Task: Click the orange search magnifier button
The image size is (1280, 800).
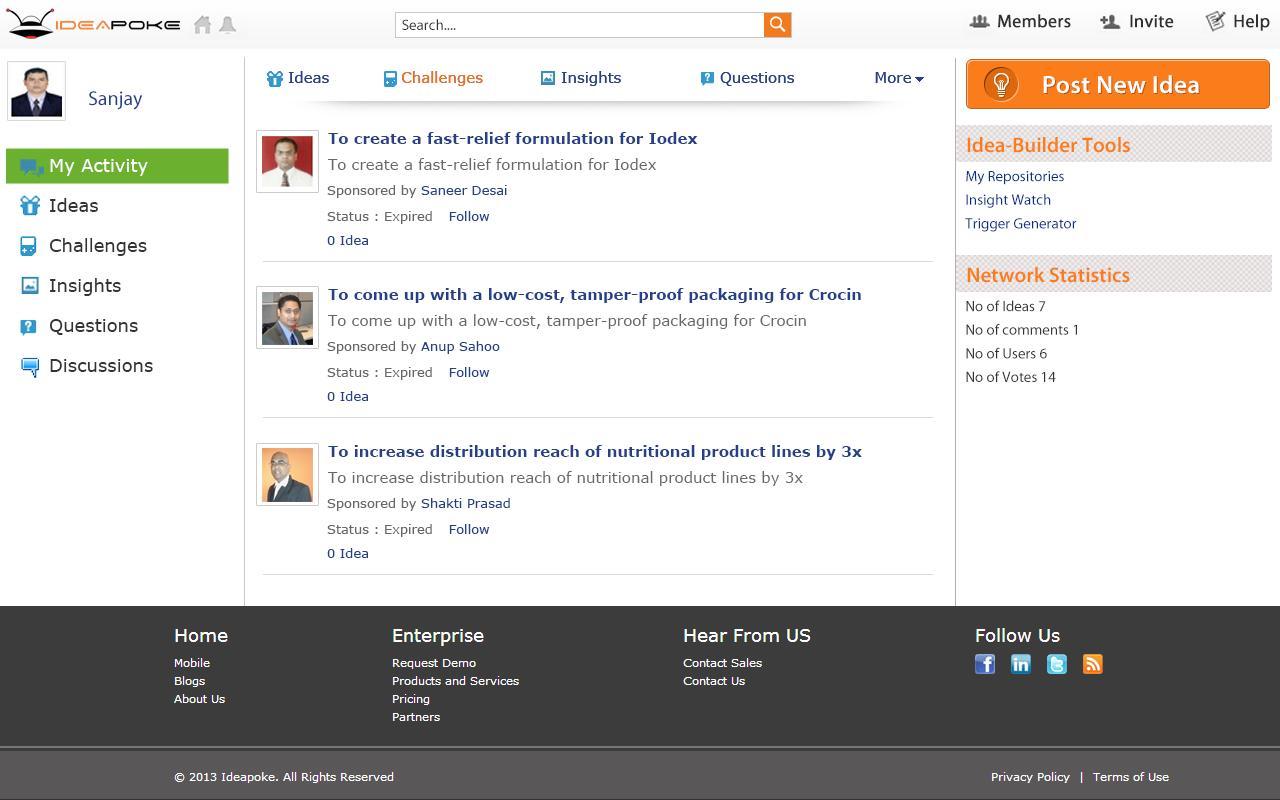Action: pyautogui.click(x=777, y=25)
